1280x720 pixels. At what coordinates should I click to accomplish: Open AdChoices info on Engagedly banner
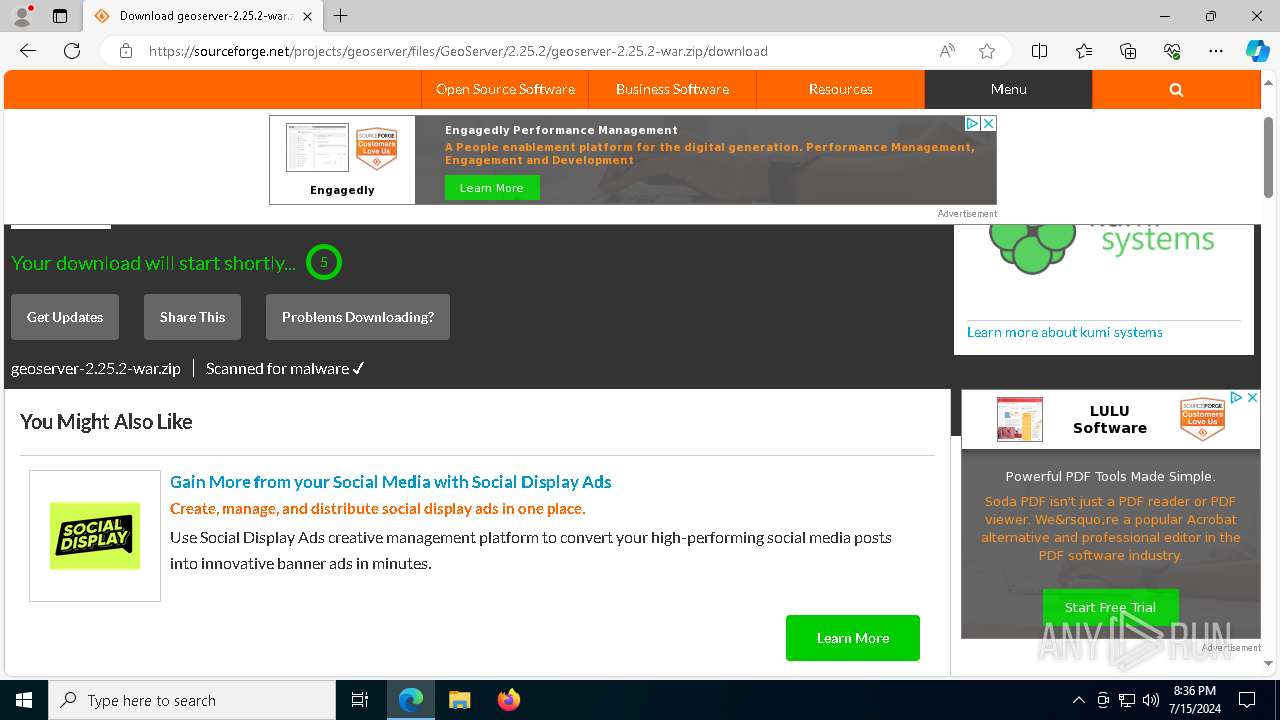click(x=972, y=123)
